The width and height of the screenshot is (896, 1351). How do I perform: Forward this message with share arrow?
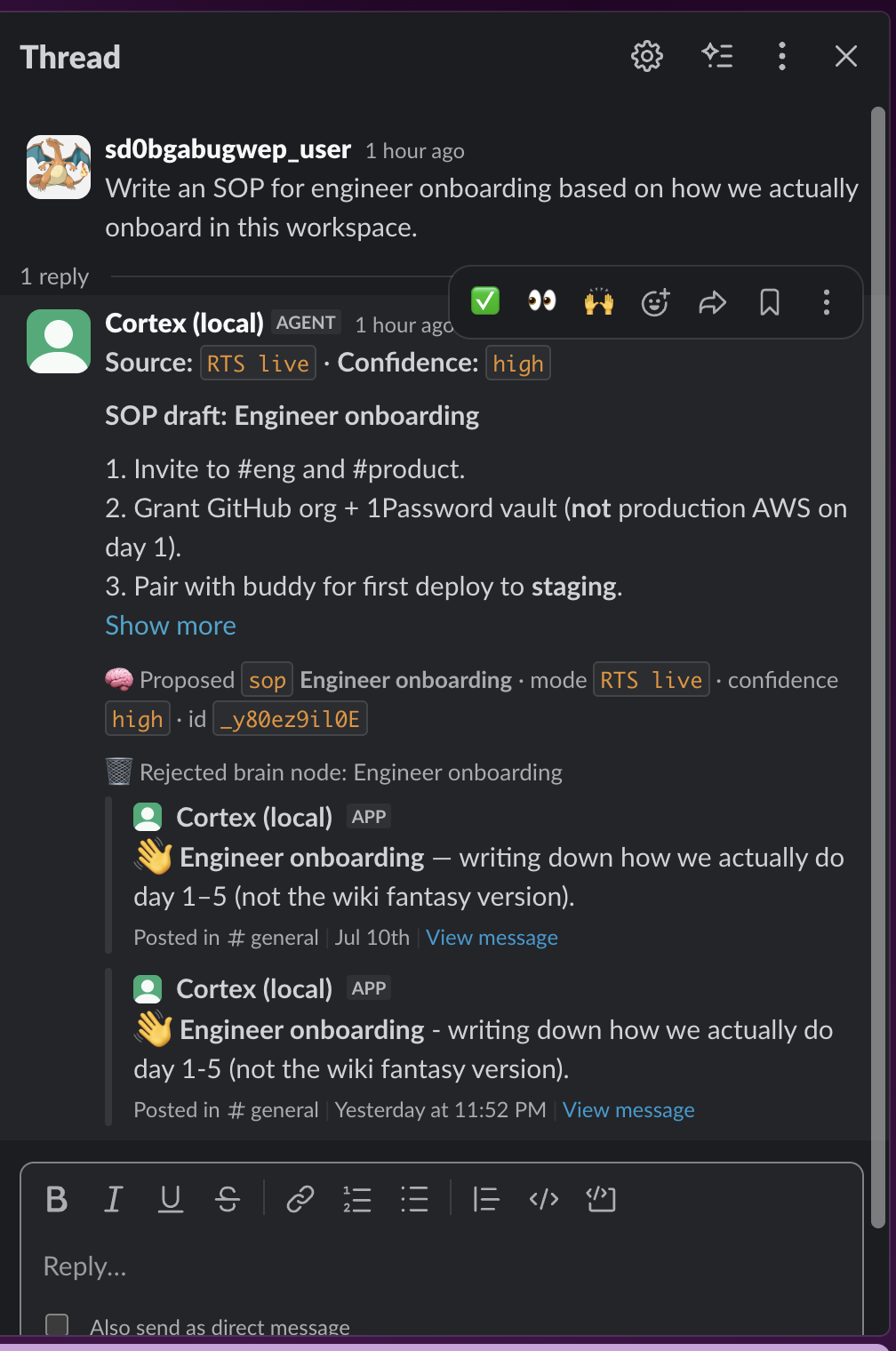click(x=713, y=302)
